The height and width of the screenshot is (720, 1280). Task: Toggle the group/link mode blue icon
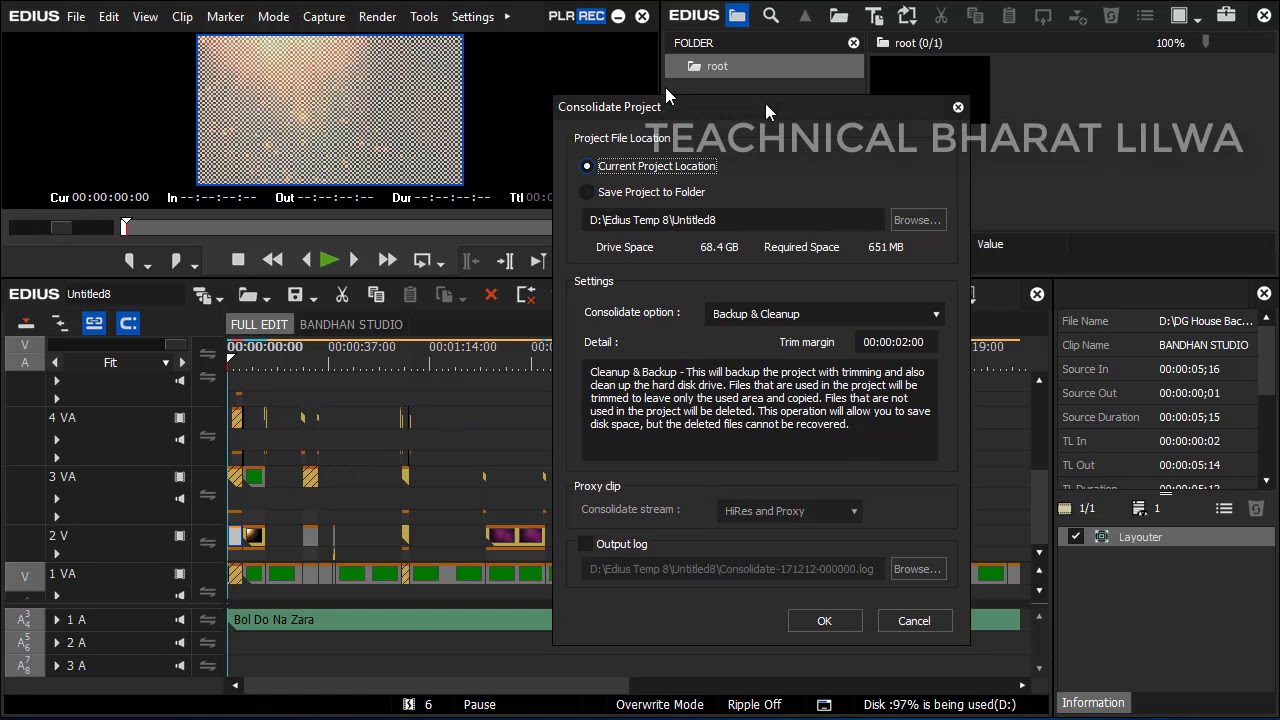(94, 323)
